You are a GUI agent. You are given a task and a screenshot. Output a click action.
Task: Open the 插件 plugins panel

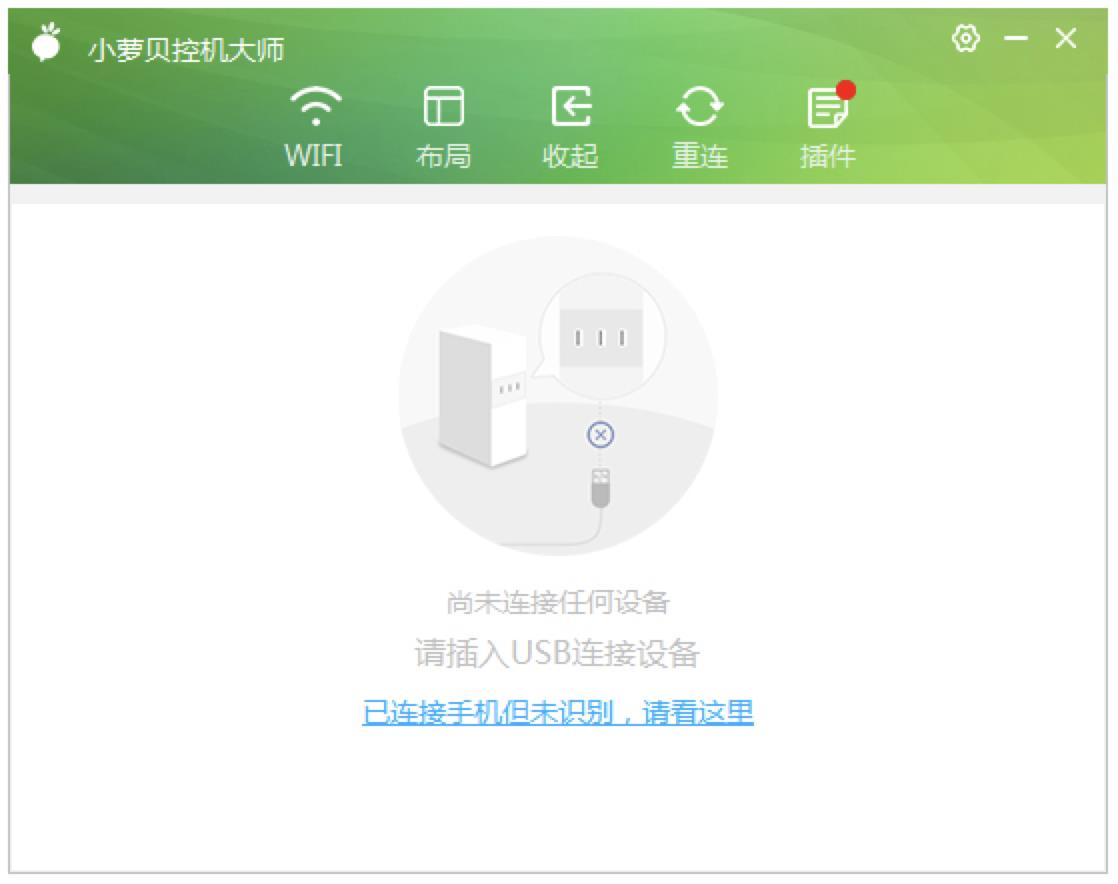tap(828, 125)
